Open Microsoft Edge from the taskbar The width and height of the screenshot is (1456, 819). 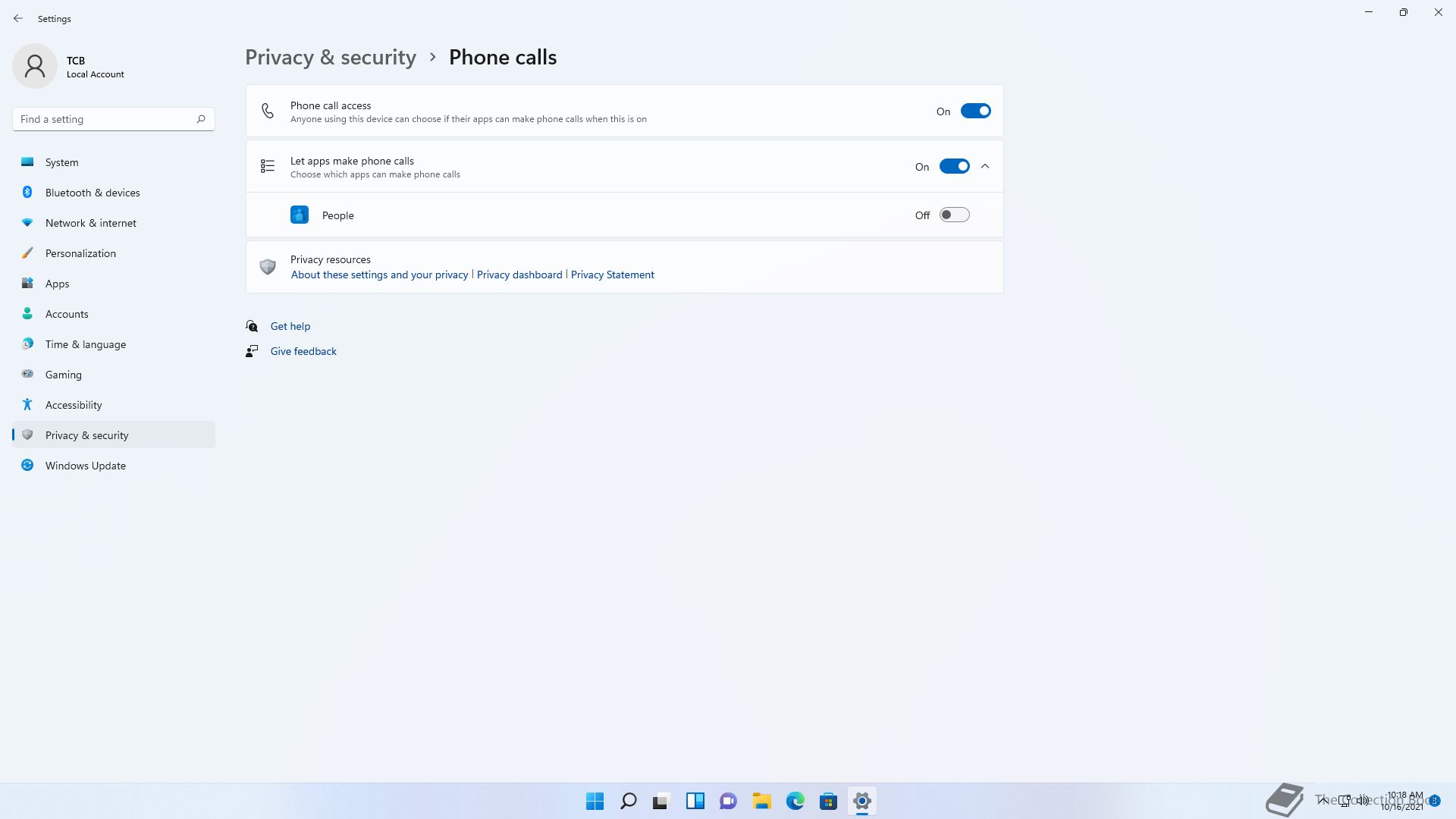[795, 801]
